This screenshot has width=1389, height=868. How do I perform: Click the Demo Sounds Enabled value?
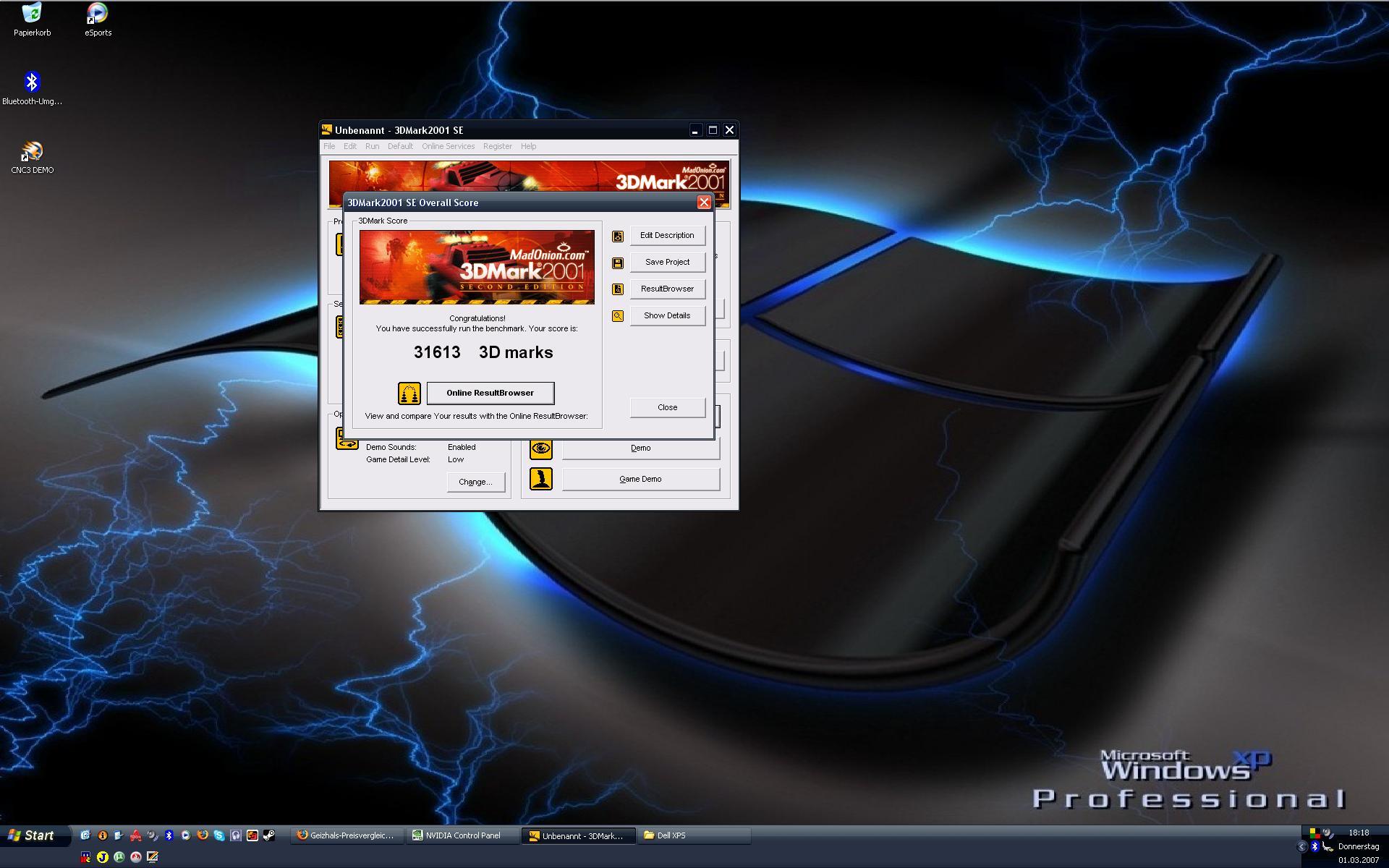[462, 448]
